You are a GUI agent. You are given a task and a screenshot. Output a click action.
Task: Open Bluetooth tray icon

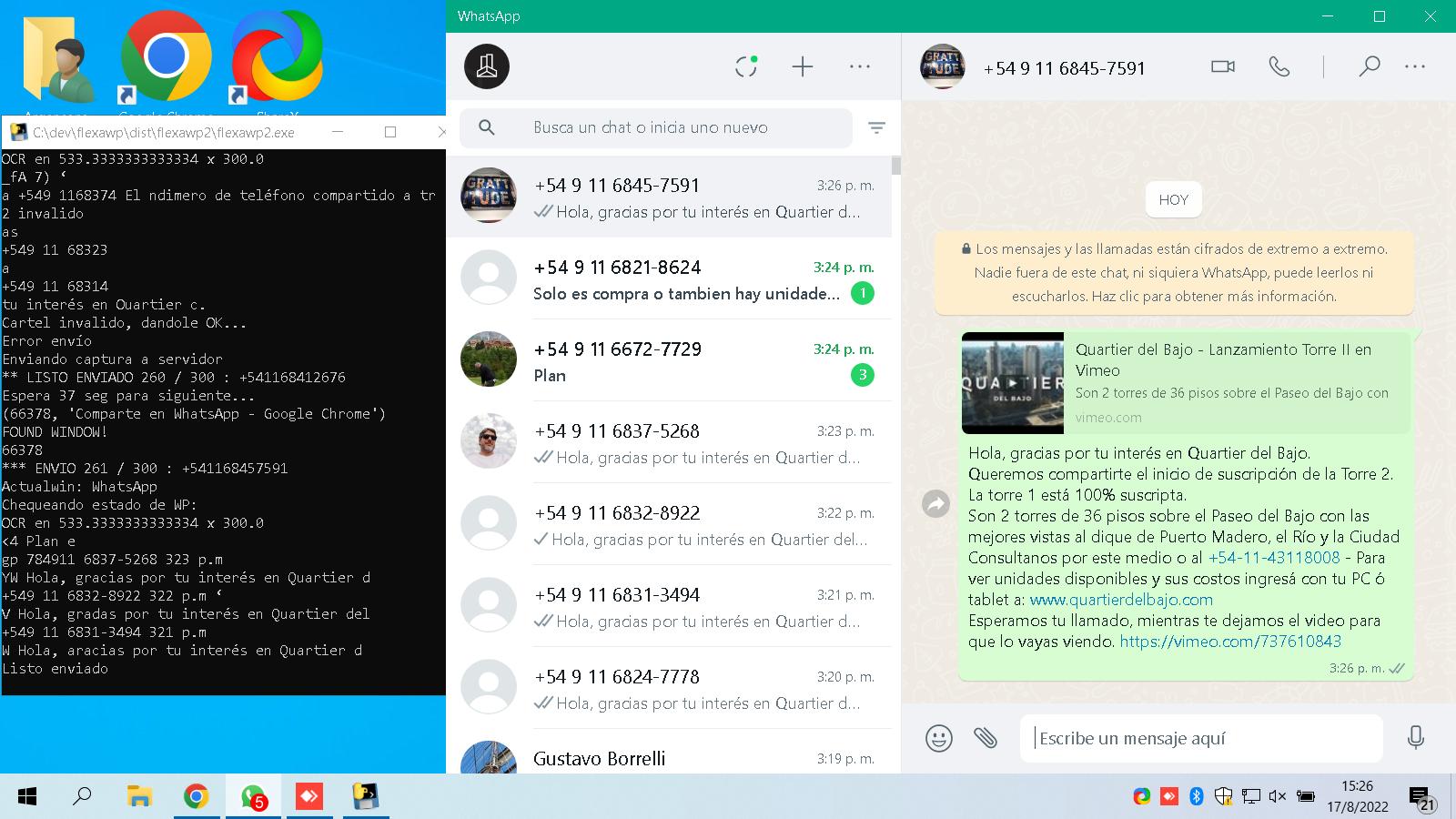[1197, 796]
